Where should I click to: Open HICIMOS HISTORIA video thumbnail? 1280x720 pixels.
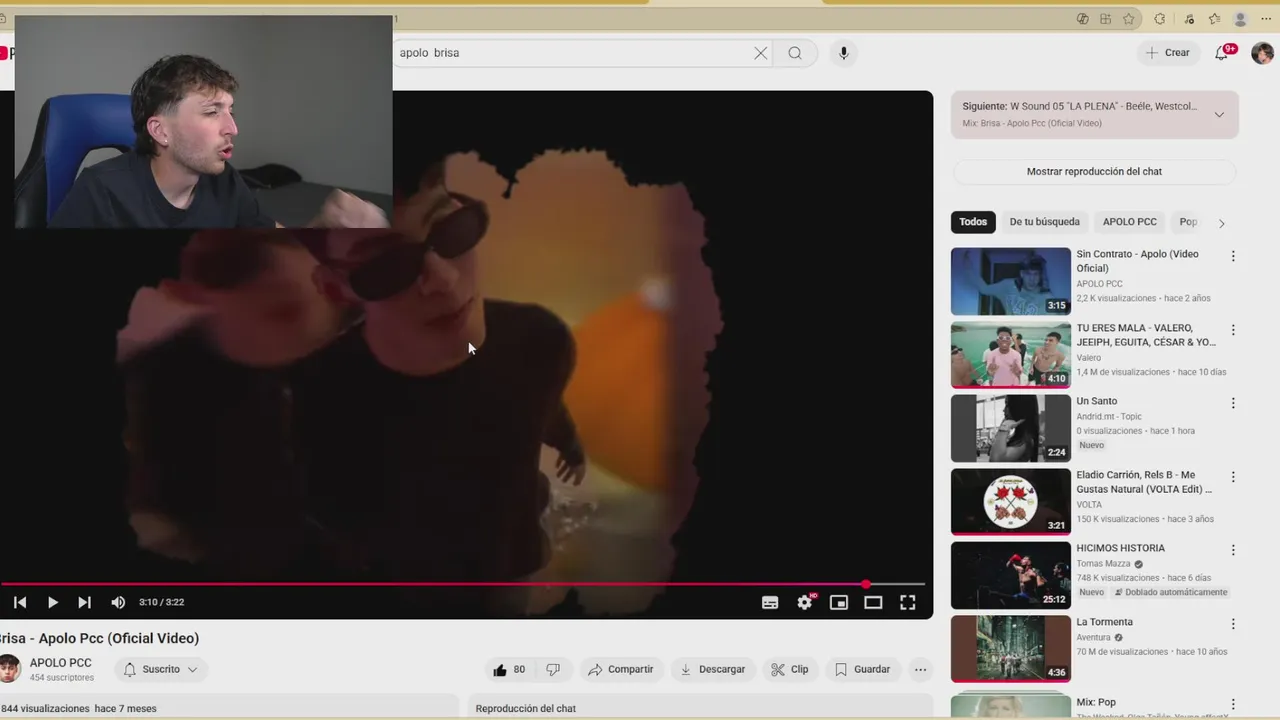[x=1010, y=575]
